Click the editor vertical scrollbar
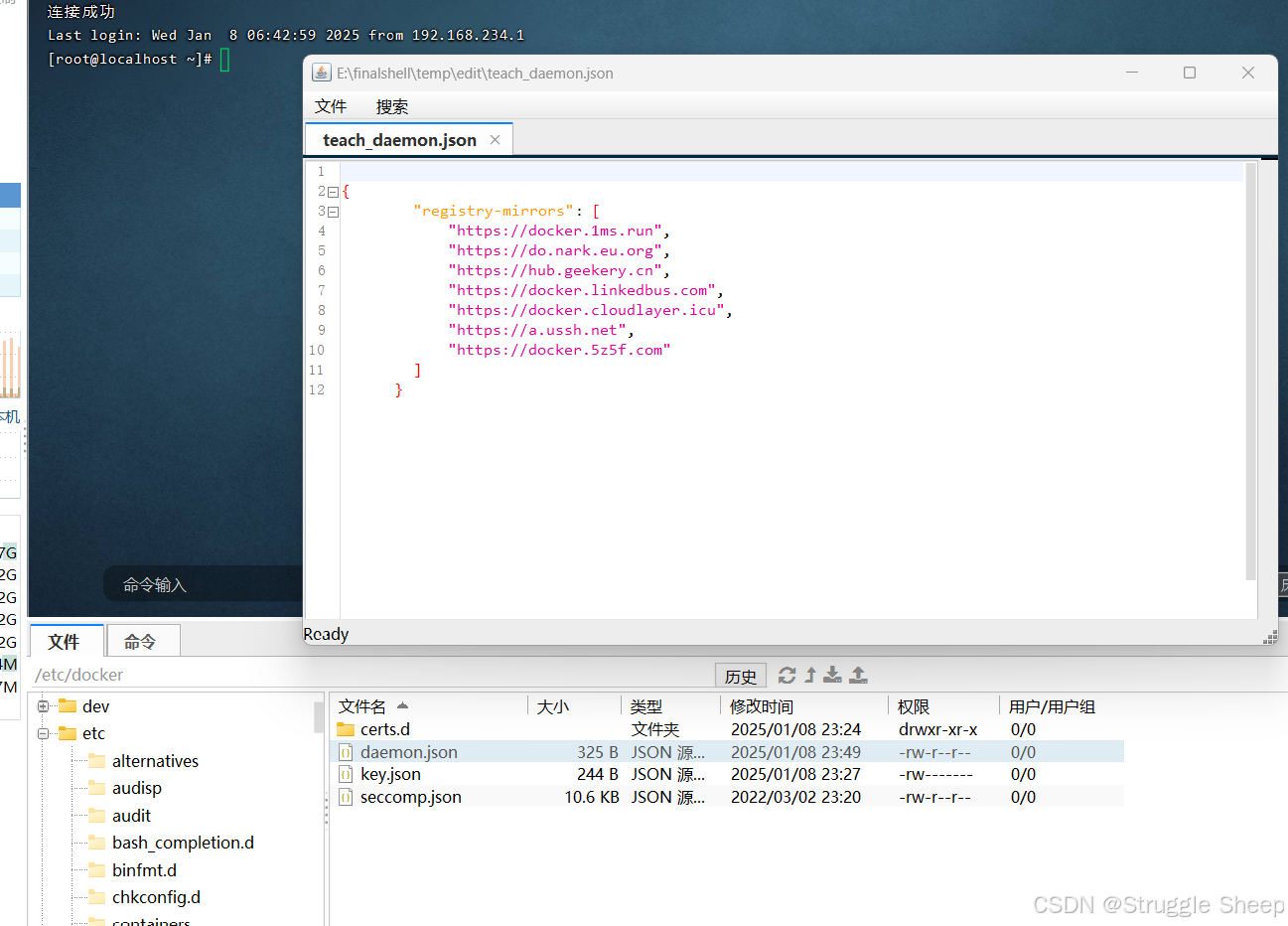The width and height of the screenshot is (1288, 926). [1250, 372]
